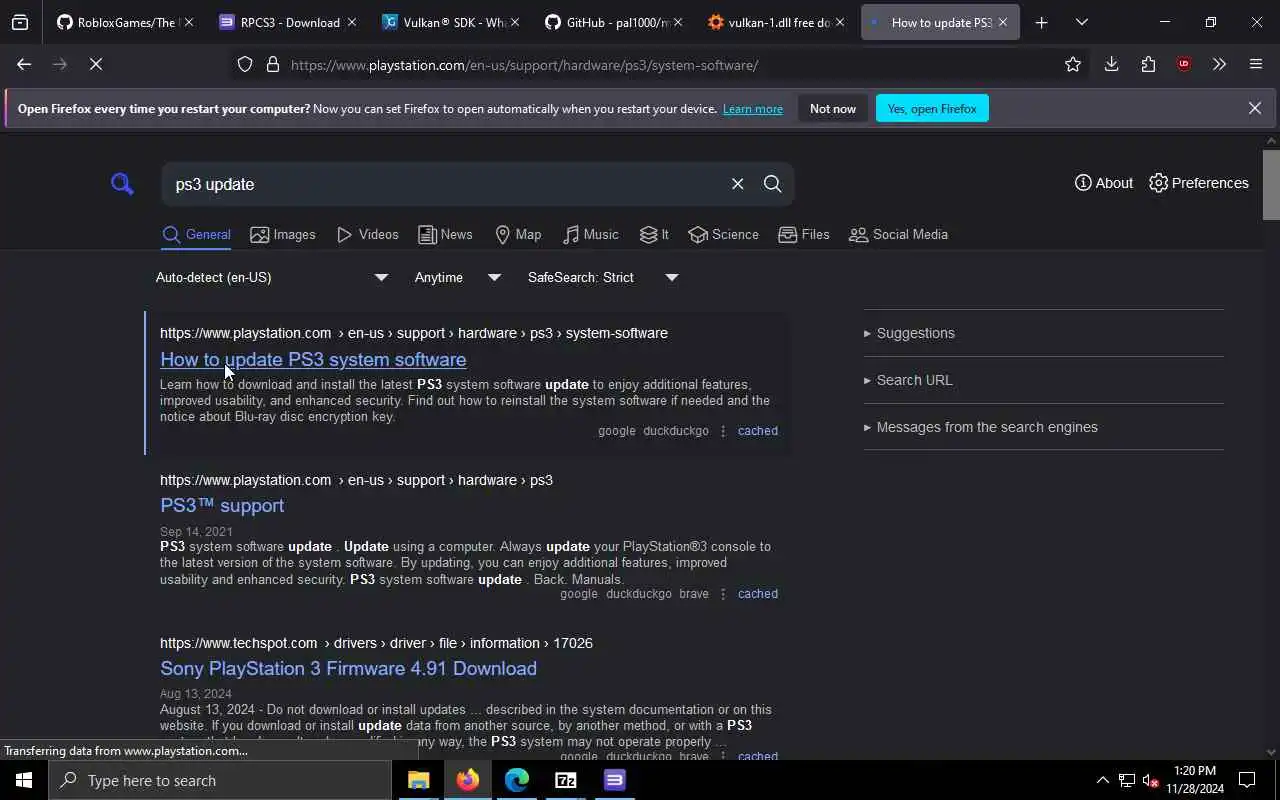Open tracking protection shield icon

pos(245,65)
